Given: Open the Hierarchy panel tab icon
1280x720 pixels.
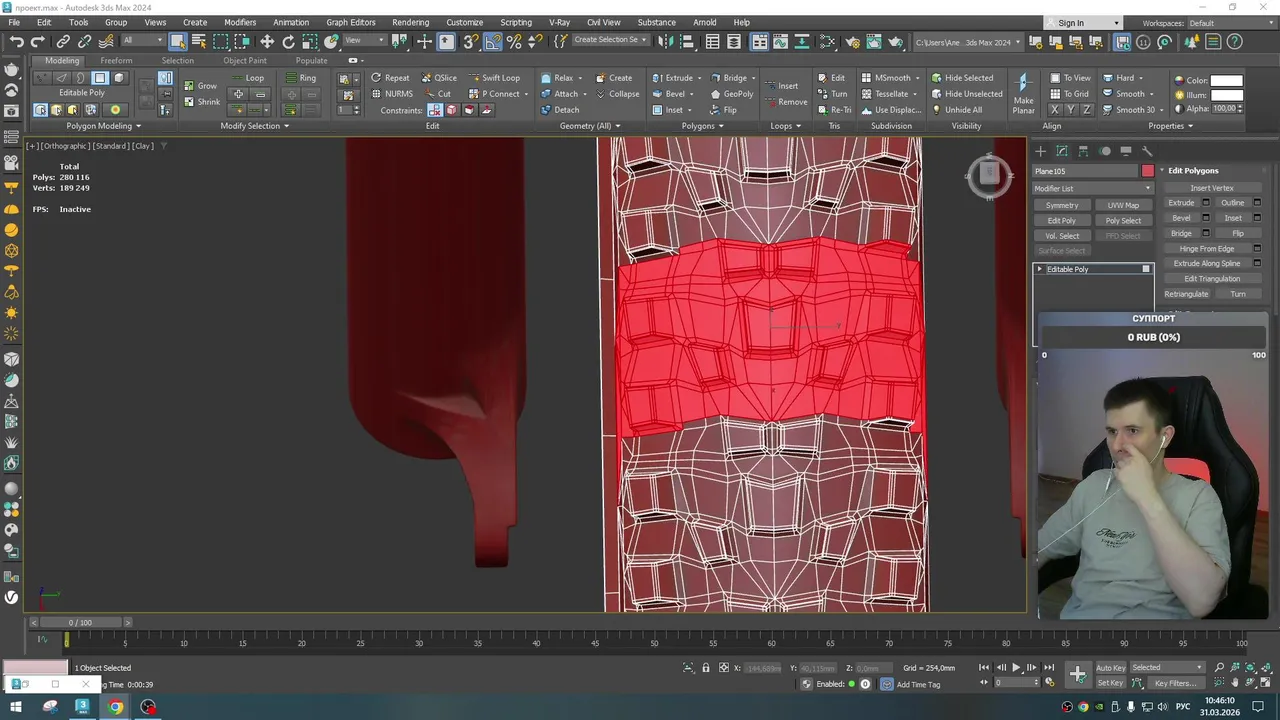Looking at the screenshot, I should [x=1083, y=151].
